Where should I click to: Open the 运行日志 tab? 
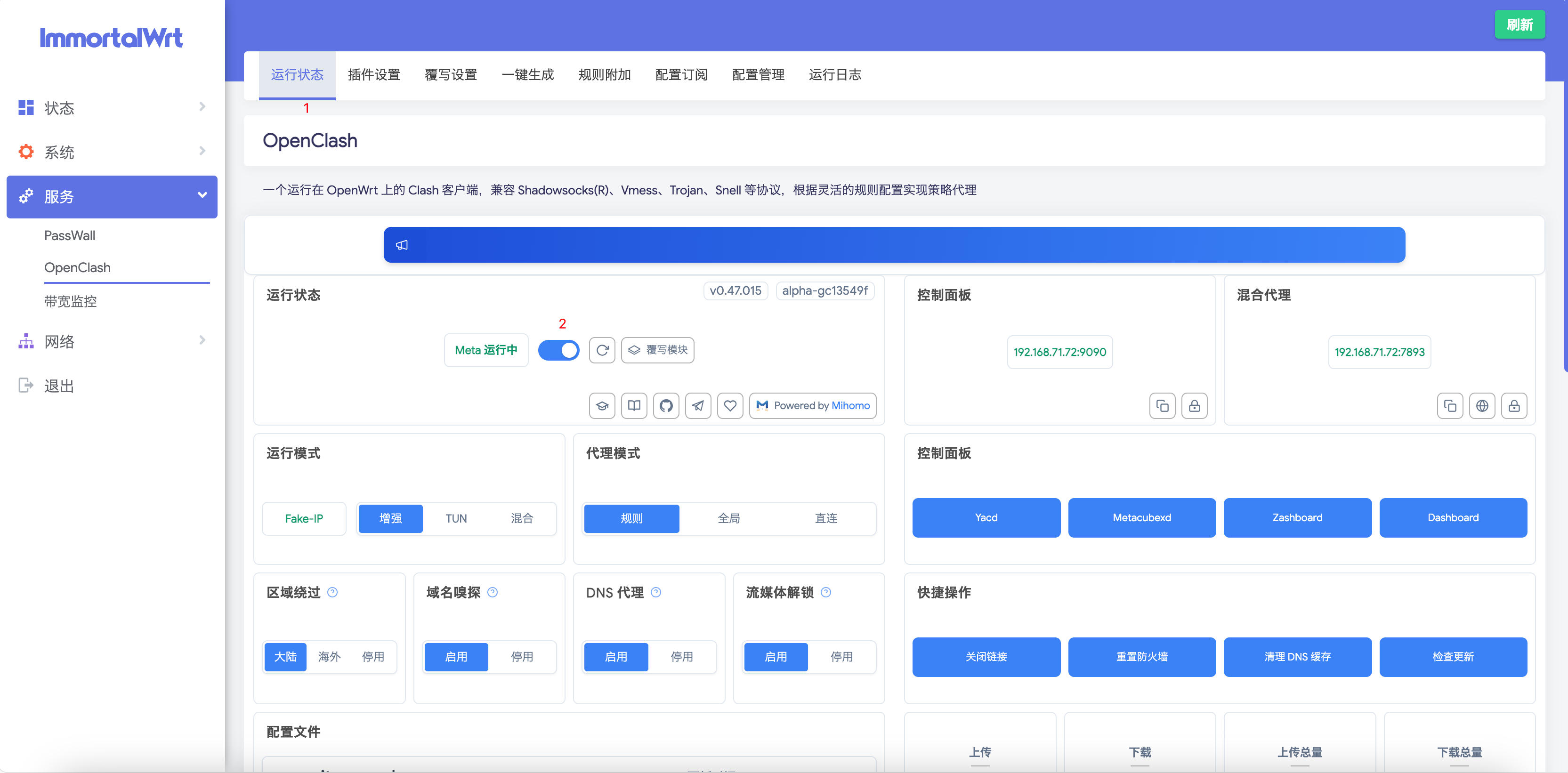834,75
